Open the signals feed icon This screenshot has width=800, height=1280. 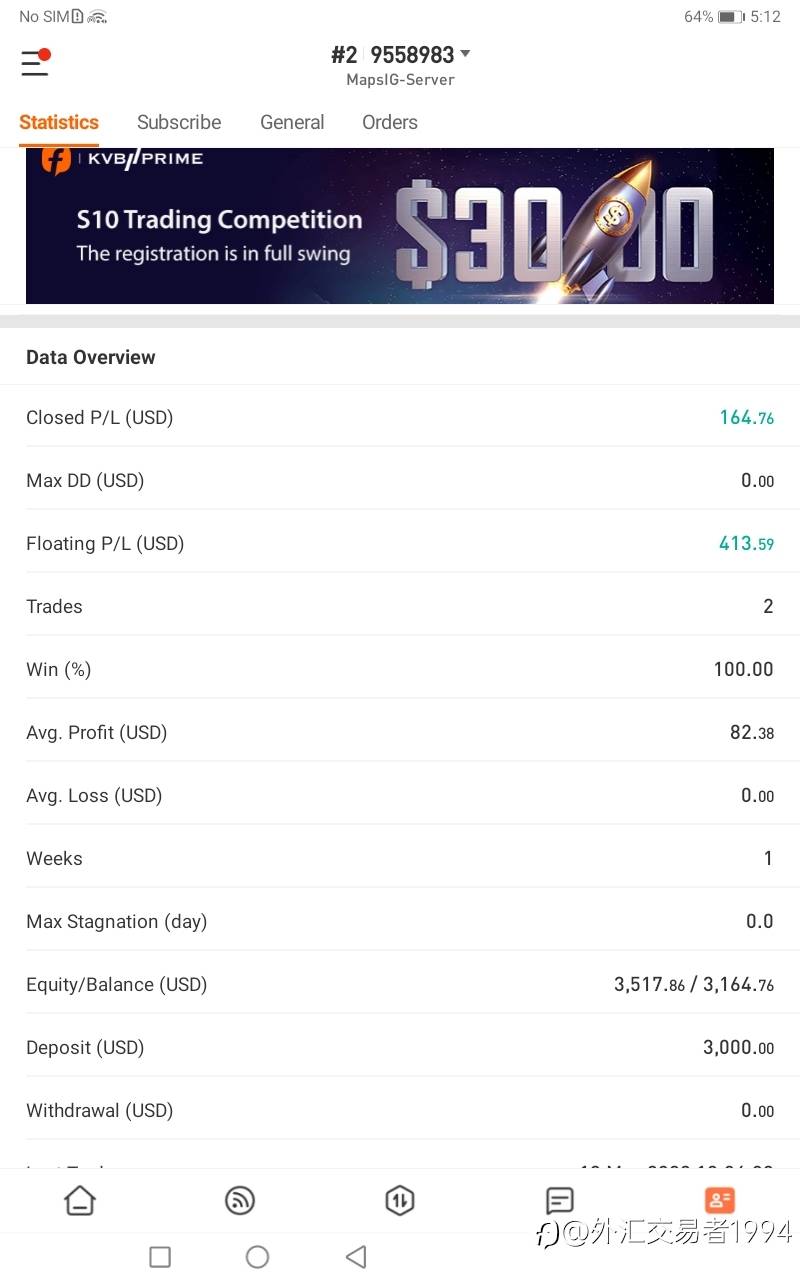(x=240, y=1200)
